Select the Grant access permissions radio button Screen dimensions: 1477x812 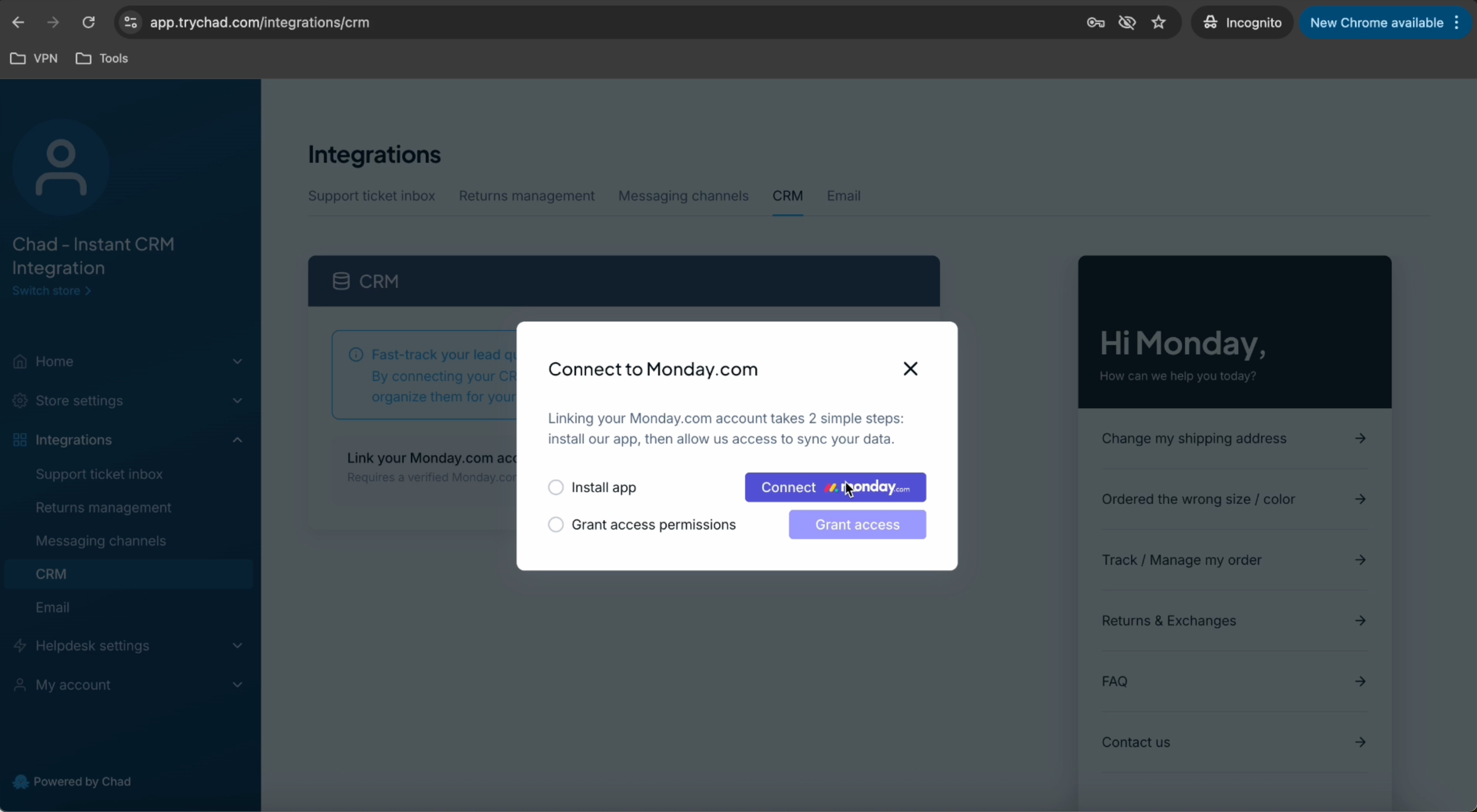(555, 525)
